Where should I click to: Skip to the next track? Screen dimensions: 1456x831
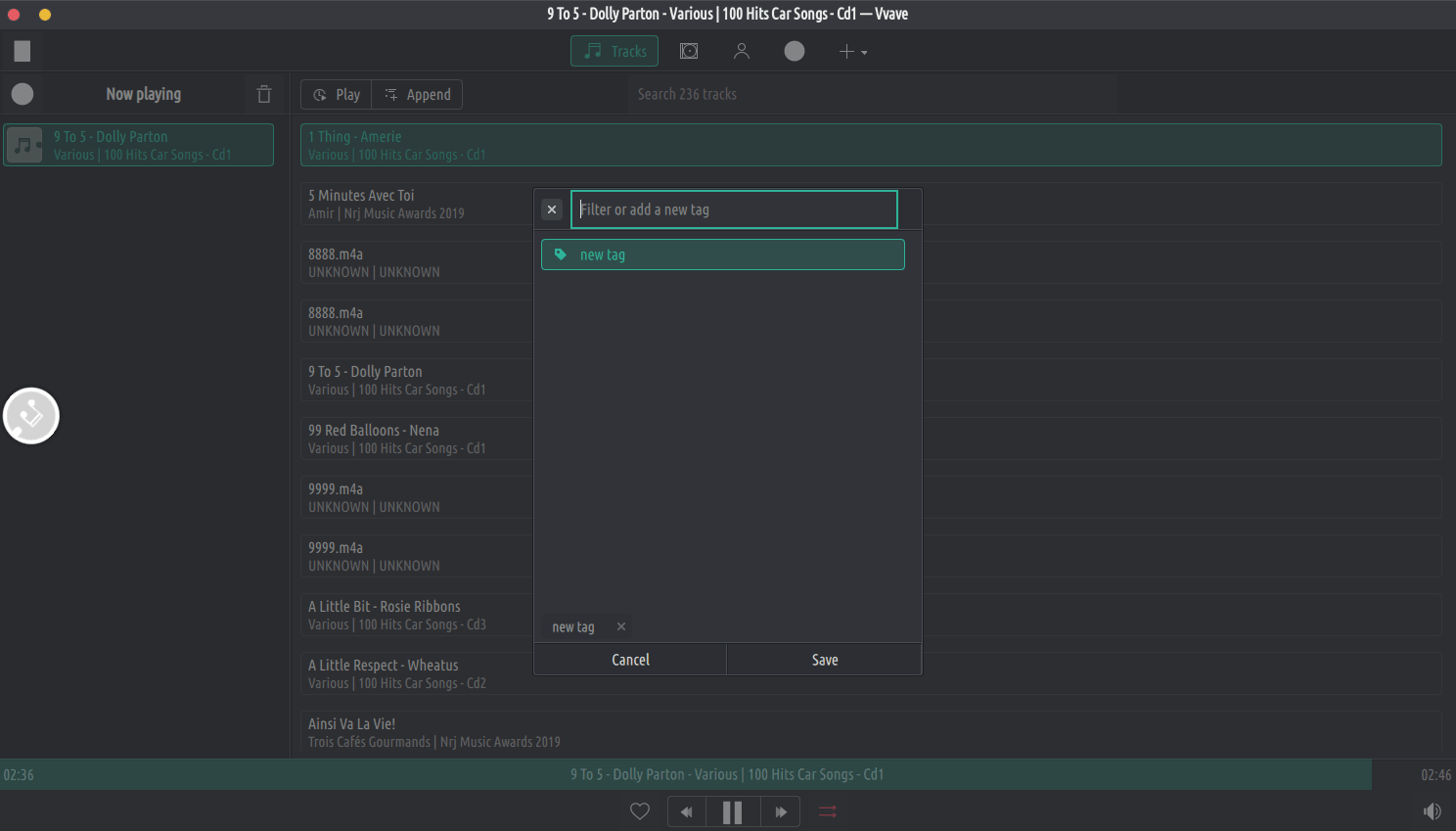coord(780,811)
